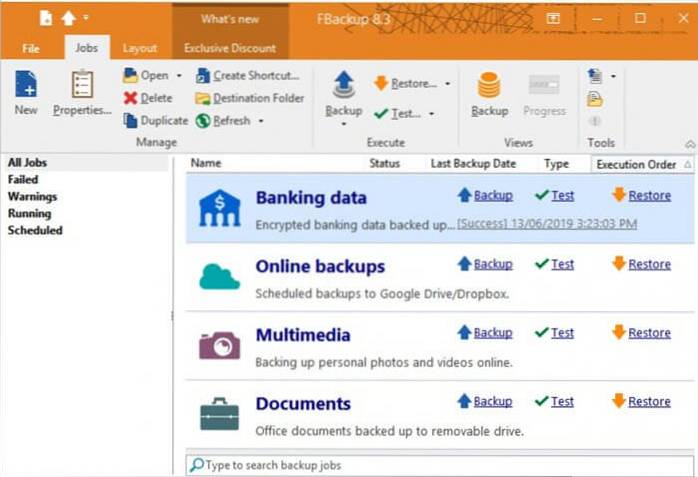
Task: Expand the Tools top icon dropdown arrow
Action: 613,76
